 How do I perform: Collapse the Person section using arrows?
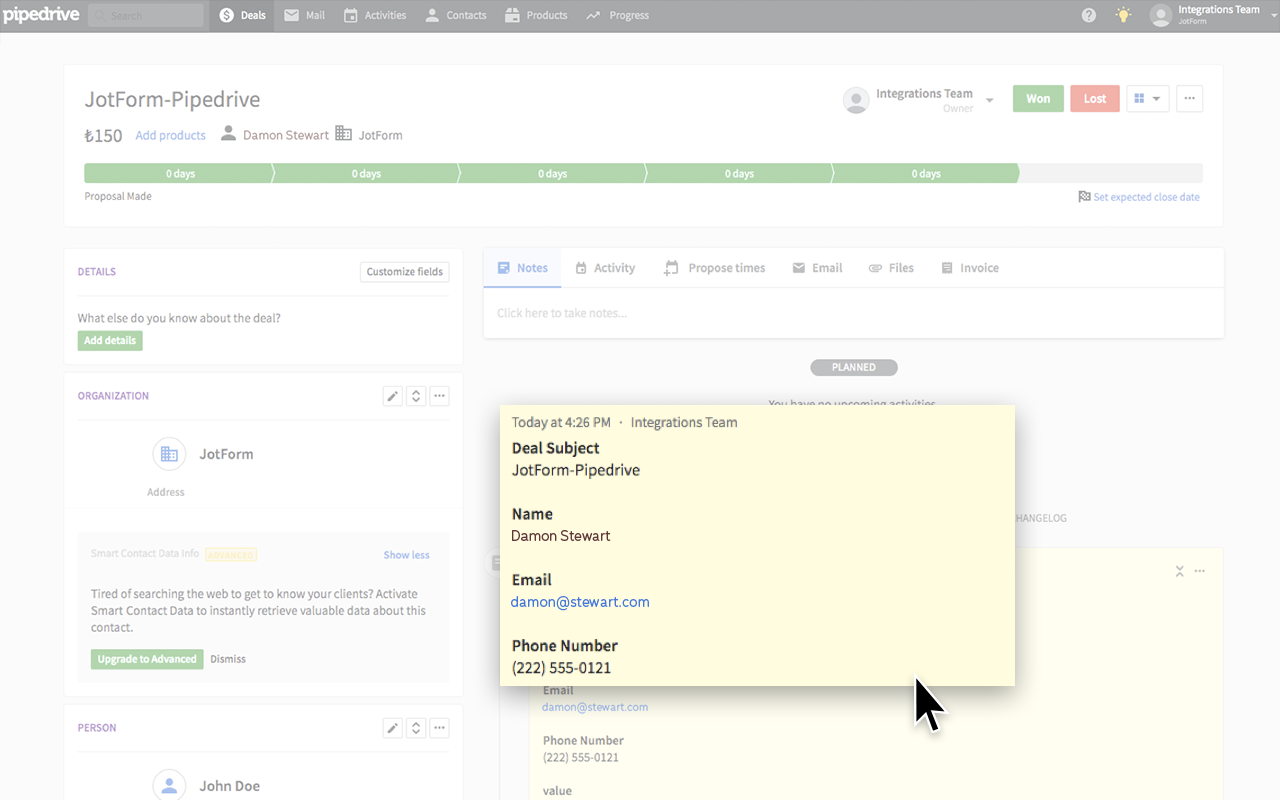pos(416,728)
